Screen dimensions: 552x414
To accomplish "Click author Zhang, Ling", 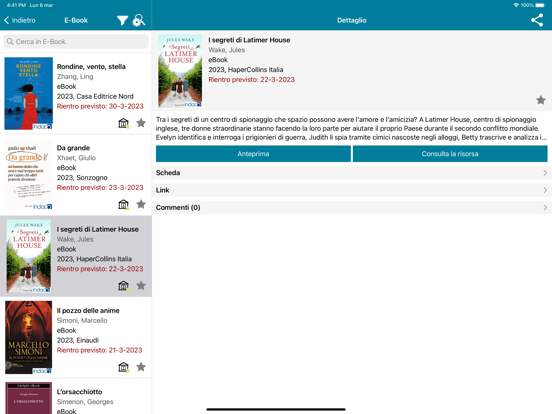I will 75,76.
